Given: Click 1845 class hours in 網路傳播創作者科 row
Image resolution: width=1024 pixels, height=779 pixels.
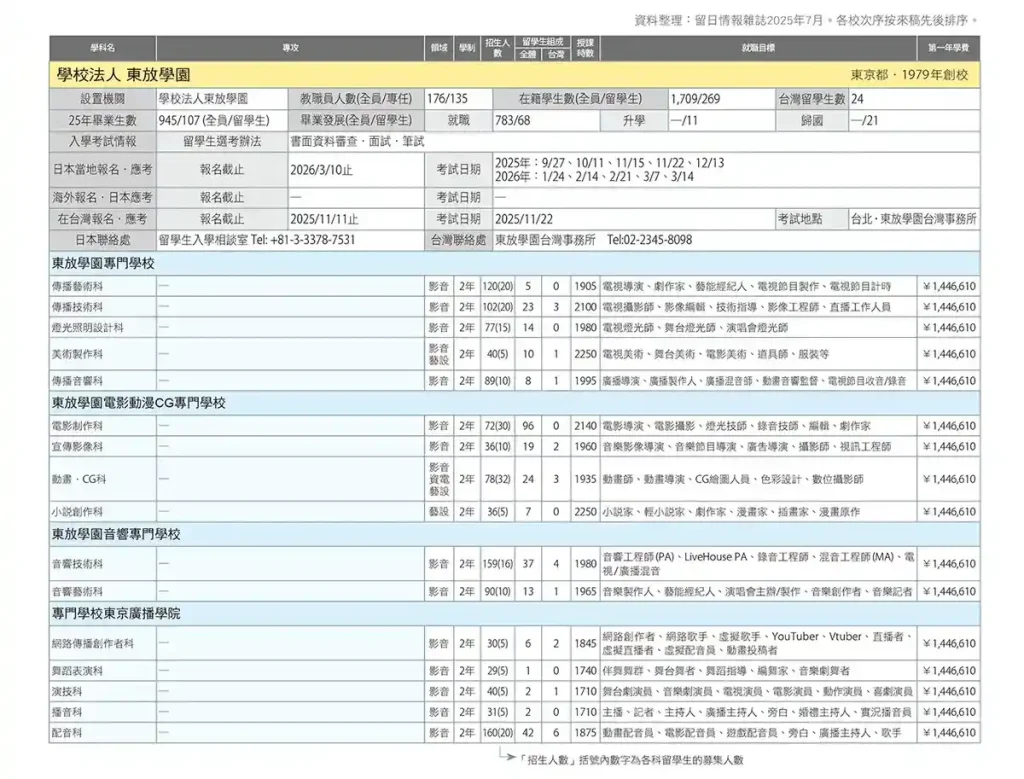Looking at the screenshot, I should 586,644.
